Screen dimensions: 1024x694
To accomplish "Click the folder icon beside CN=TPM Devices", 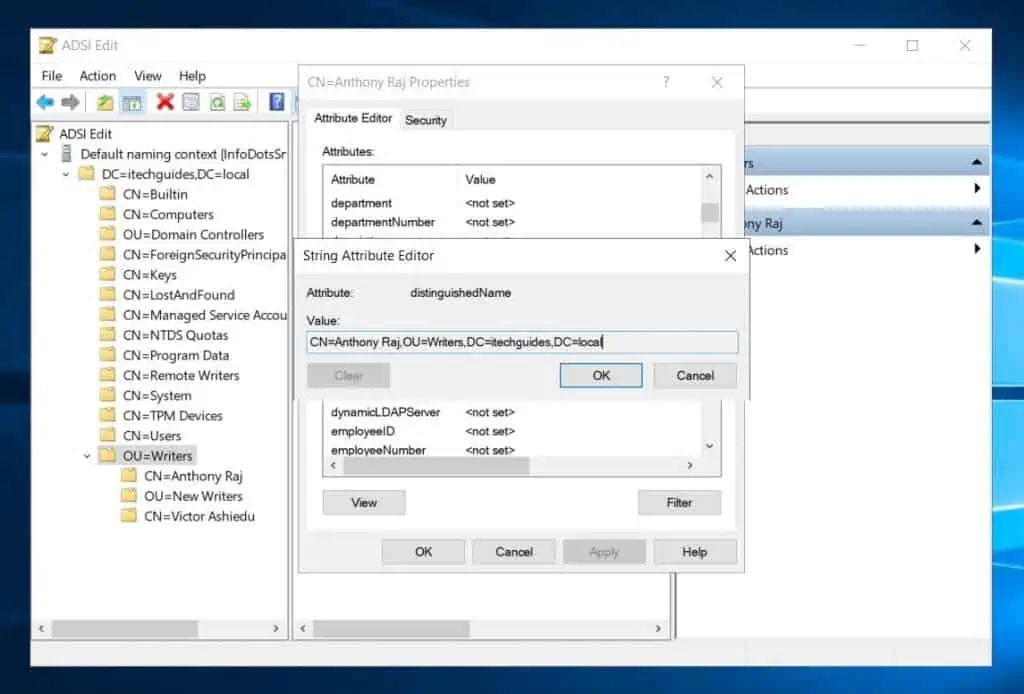I will (108, 415).
